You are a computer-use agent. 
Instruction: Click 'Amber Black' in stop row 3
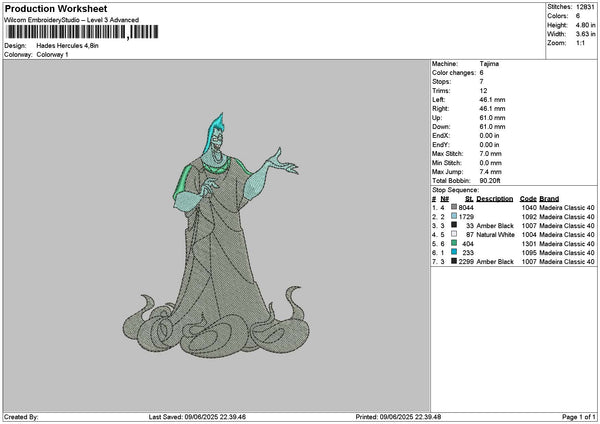point(495,226)
